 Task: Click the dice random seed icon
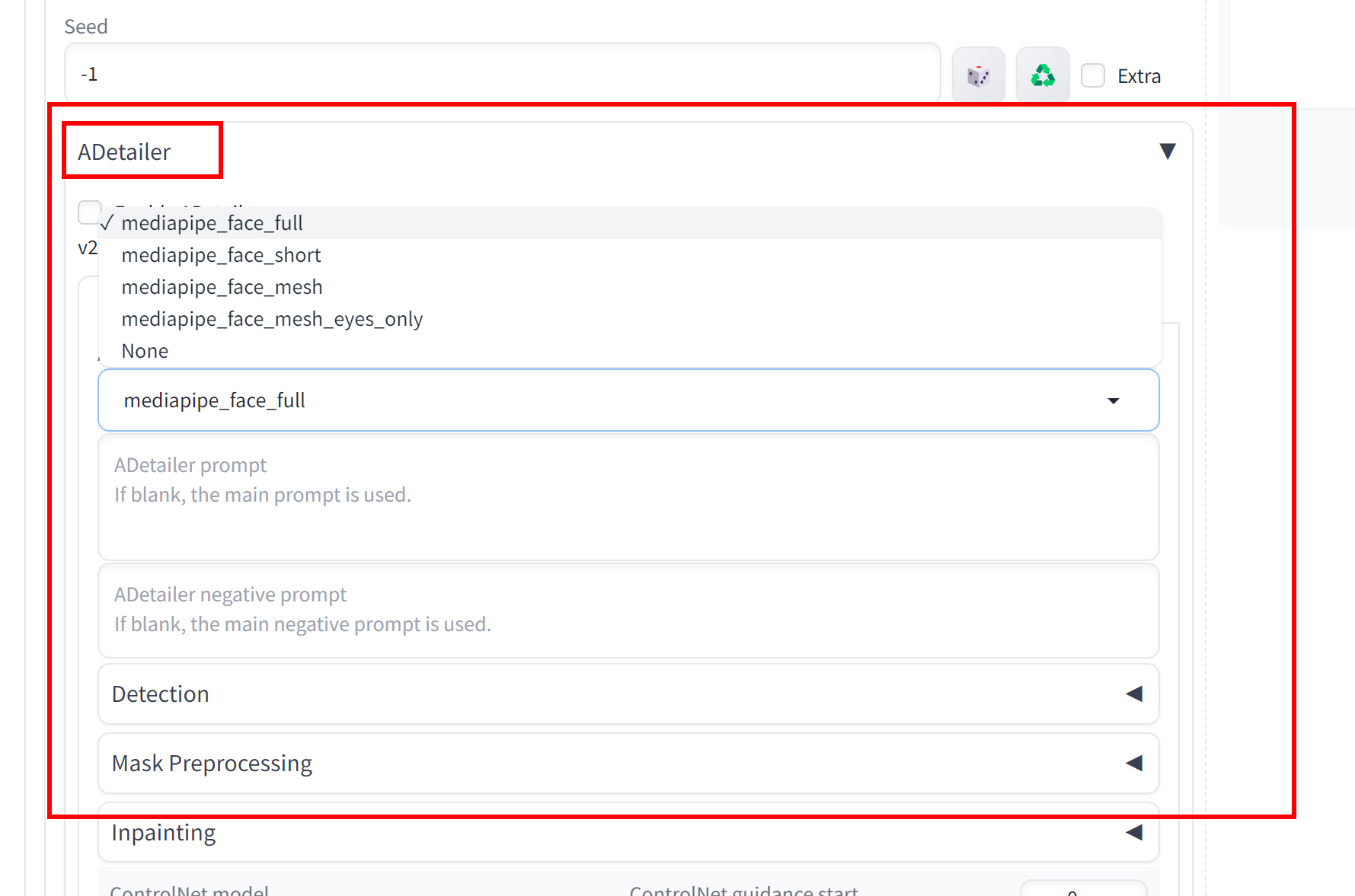(x=978, y=75)
